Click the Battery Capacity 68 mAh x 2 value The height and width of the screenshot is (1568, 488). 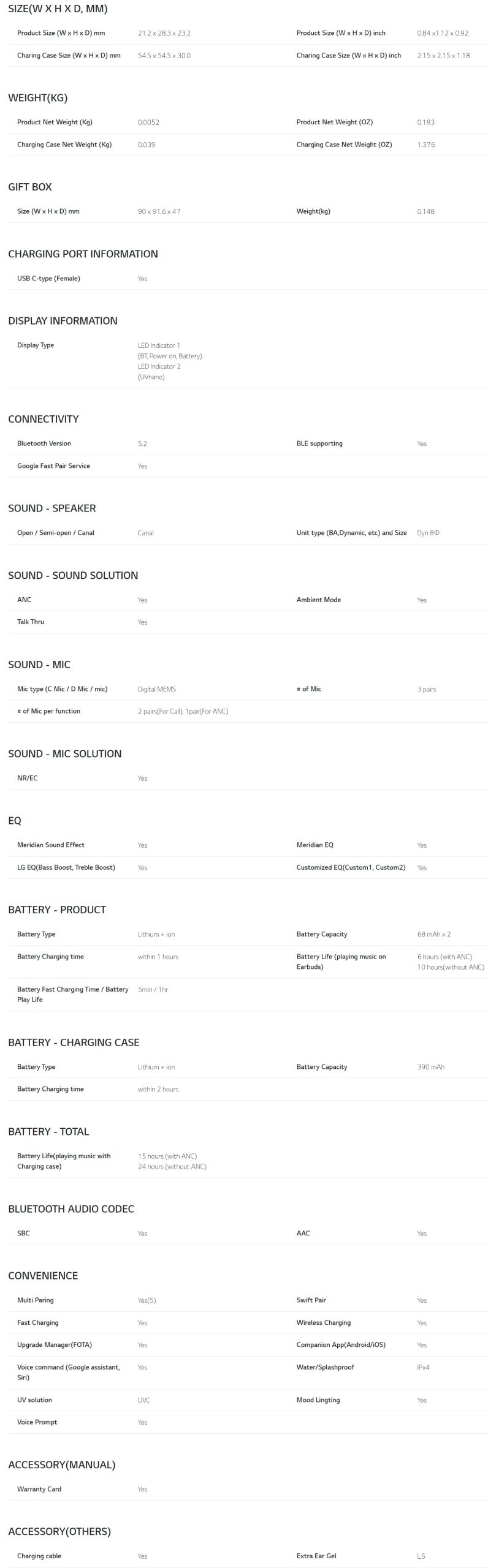click(x=434, y=934)
